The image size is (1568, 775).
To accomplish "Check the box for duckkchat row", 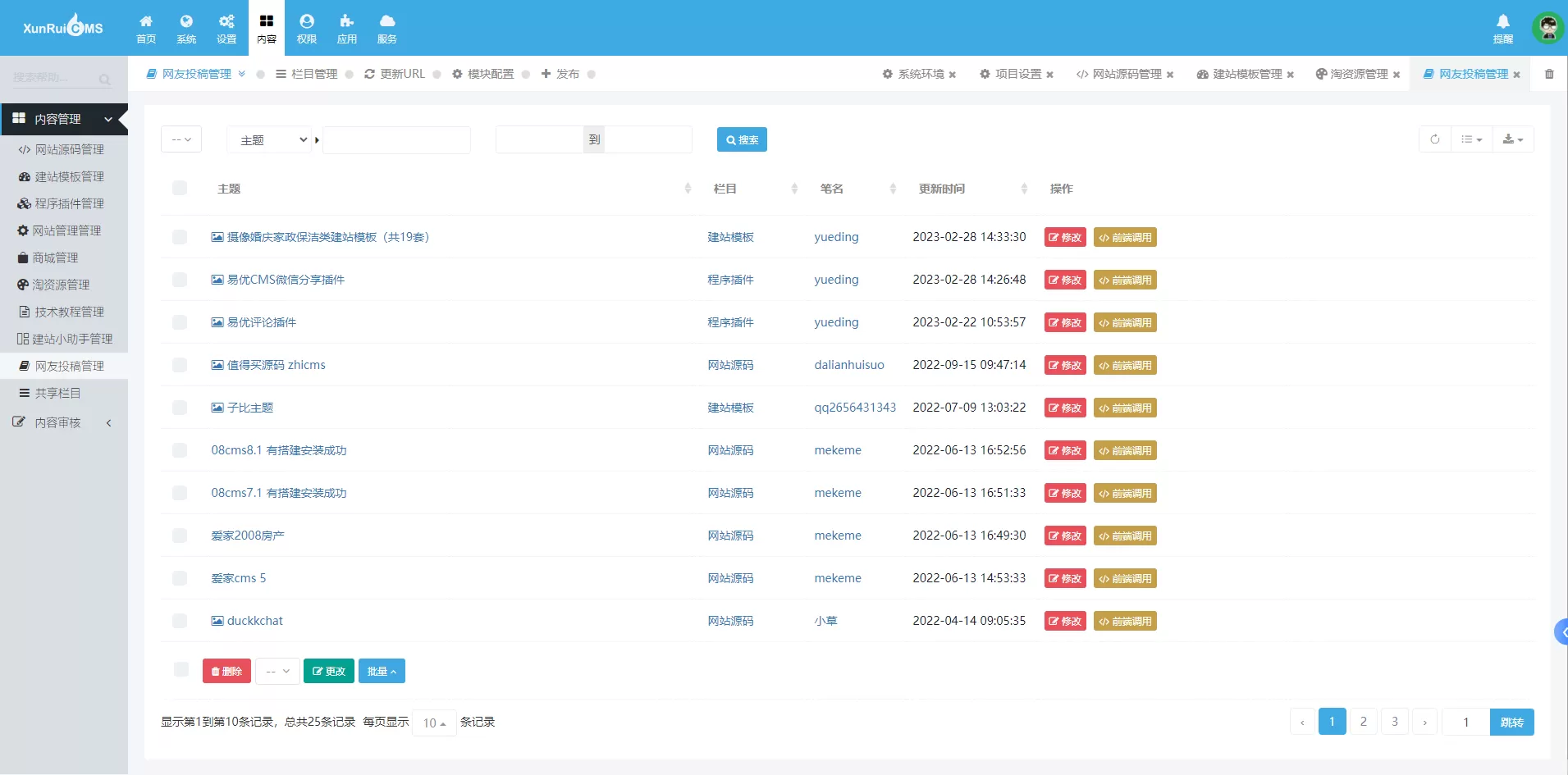I will tap(180, 621).
